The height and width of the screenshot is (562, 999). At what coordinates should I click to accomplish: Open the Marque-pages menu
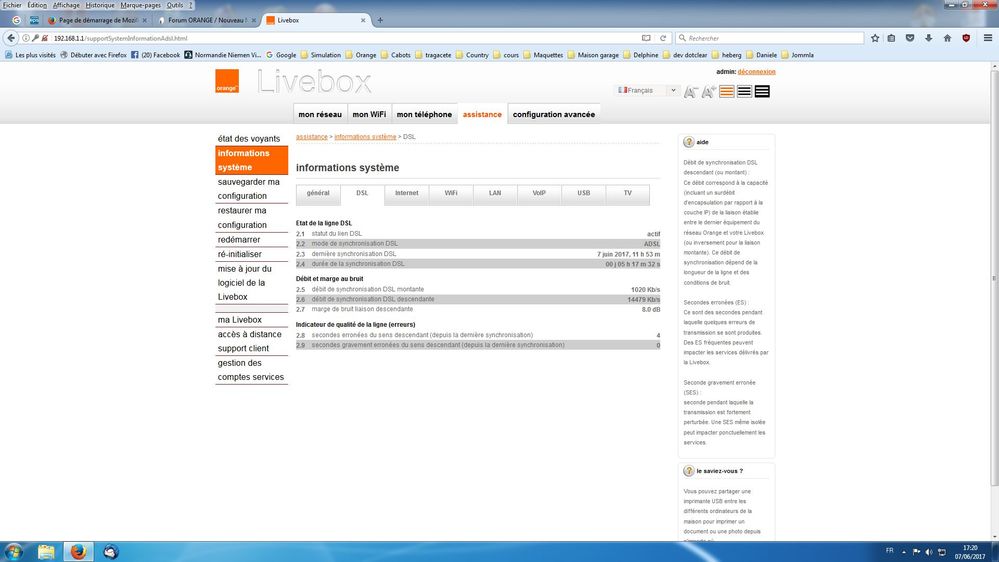pos(141,5)
